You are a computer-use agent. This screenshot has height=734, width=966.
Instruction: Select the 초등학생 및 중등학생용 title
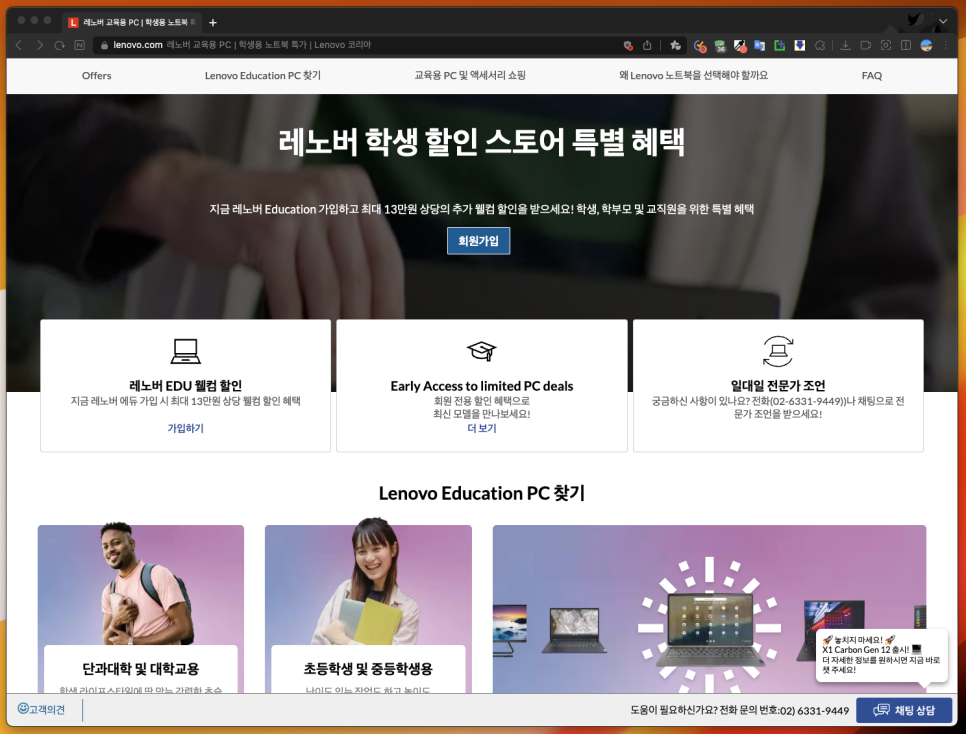(368, 669)
